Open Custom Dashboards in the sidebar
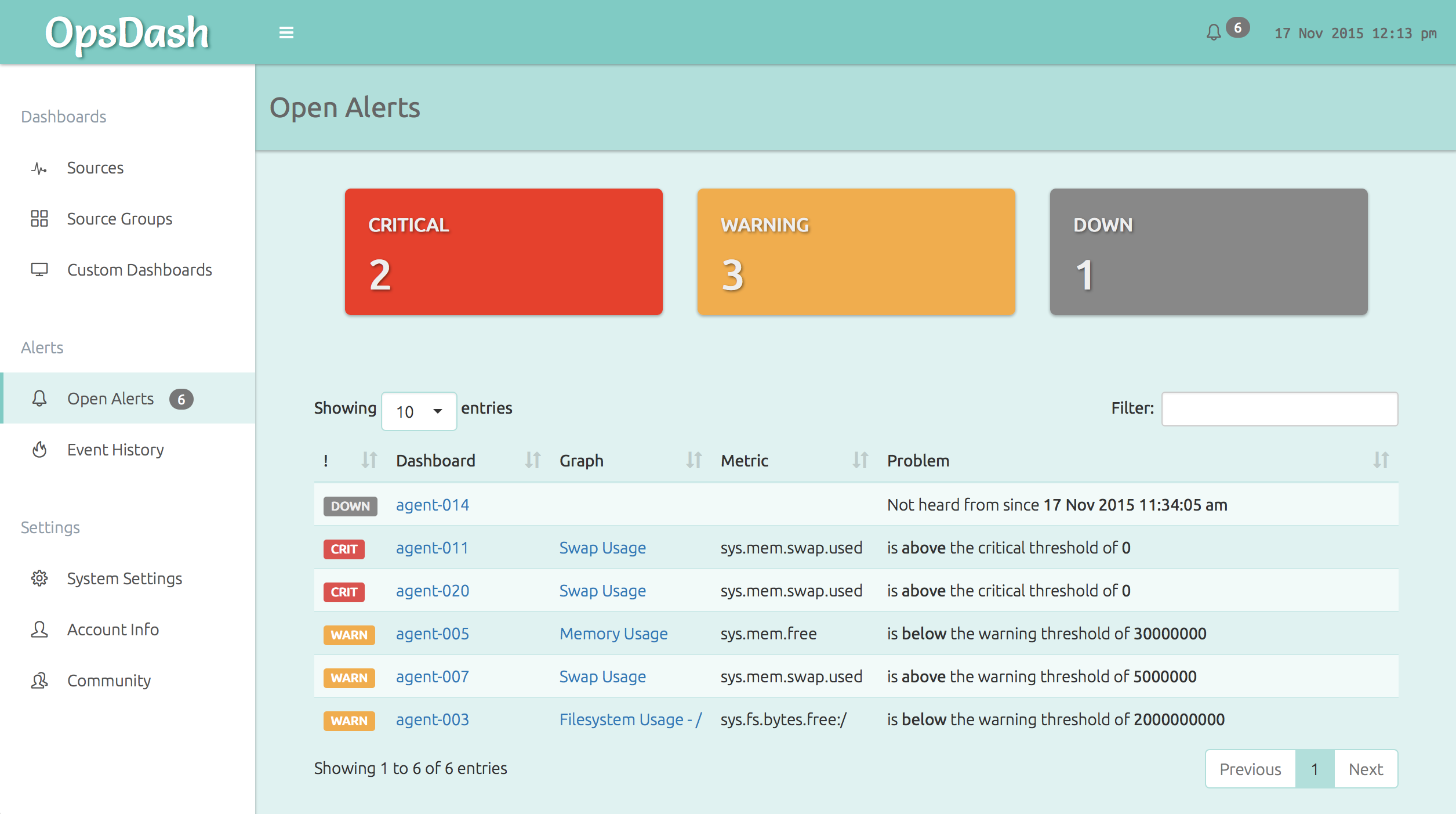The image size is (1456, 814). click(128, 270)
